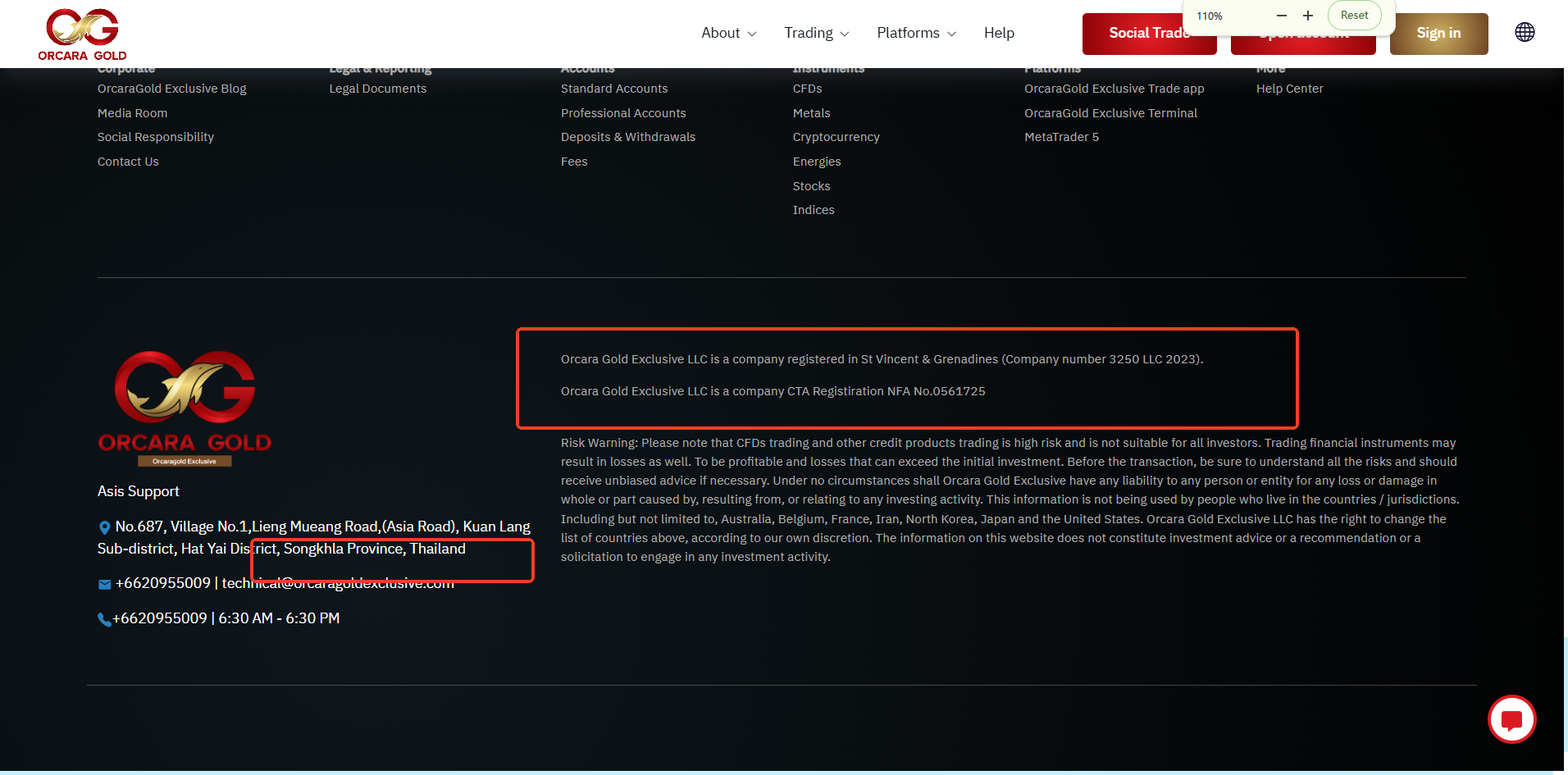Screen dimensions: 1568x775
Task: Open the red live chat bubble
Action: pyautogui.click(x=1511, y=719)
